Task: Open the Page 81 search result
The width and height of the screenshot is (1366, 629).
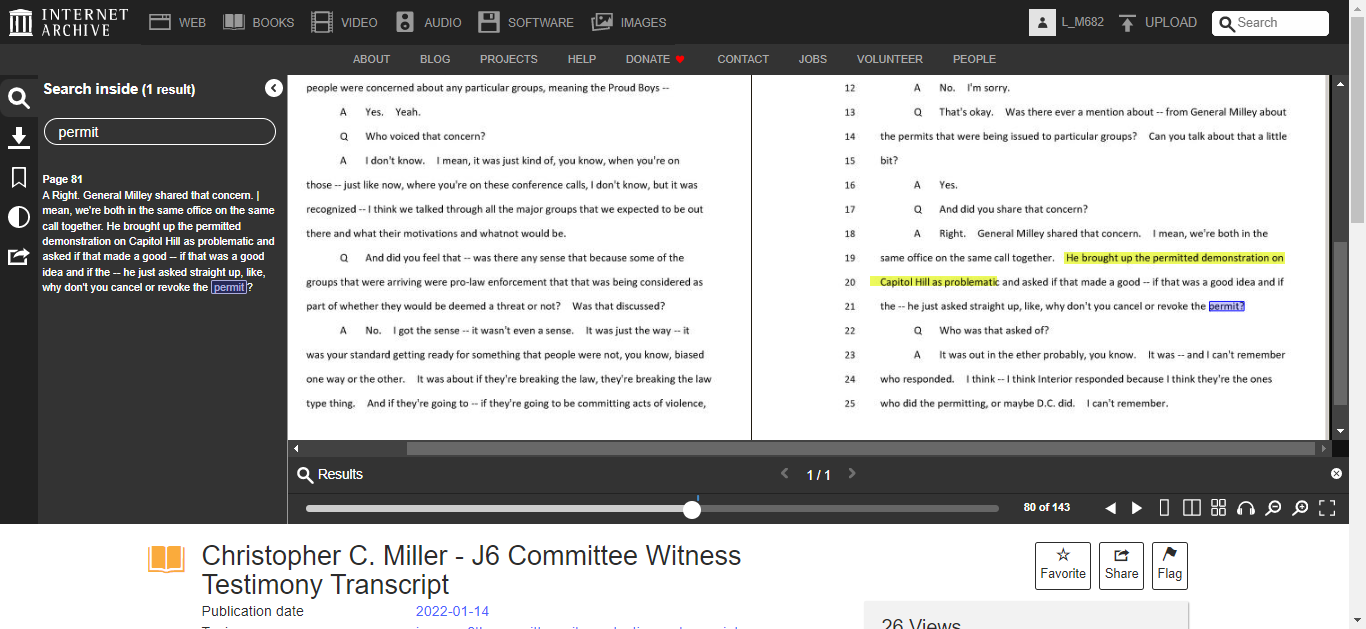Action: pyautogui.click(x=160, y=234)
